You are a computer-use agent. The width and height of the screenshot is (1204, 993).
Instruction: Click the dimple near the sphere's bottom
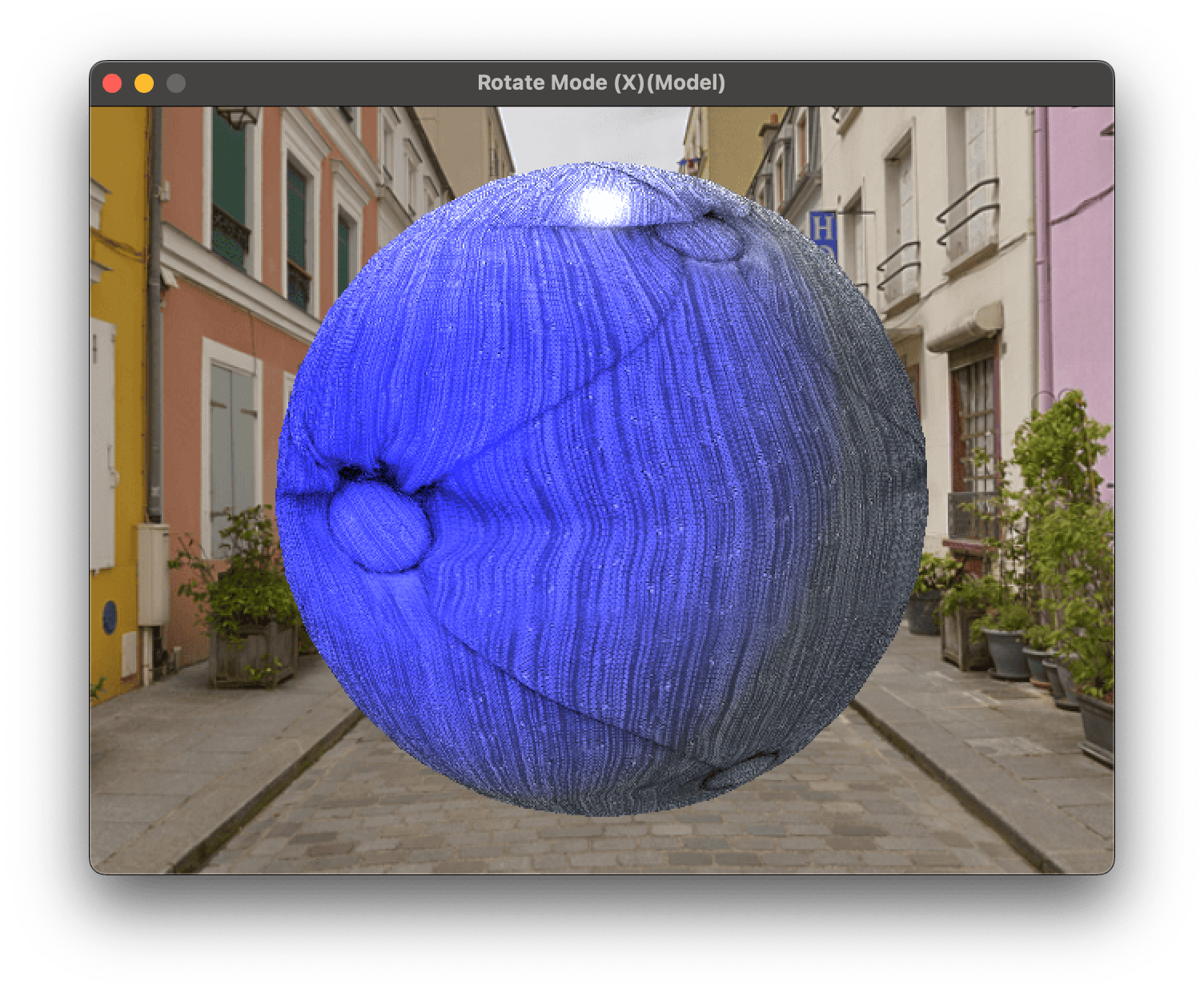coord(741,774)
